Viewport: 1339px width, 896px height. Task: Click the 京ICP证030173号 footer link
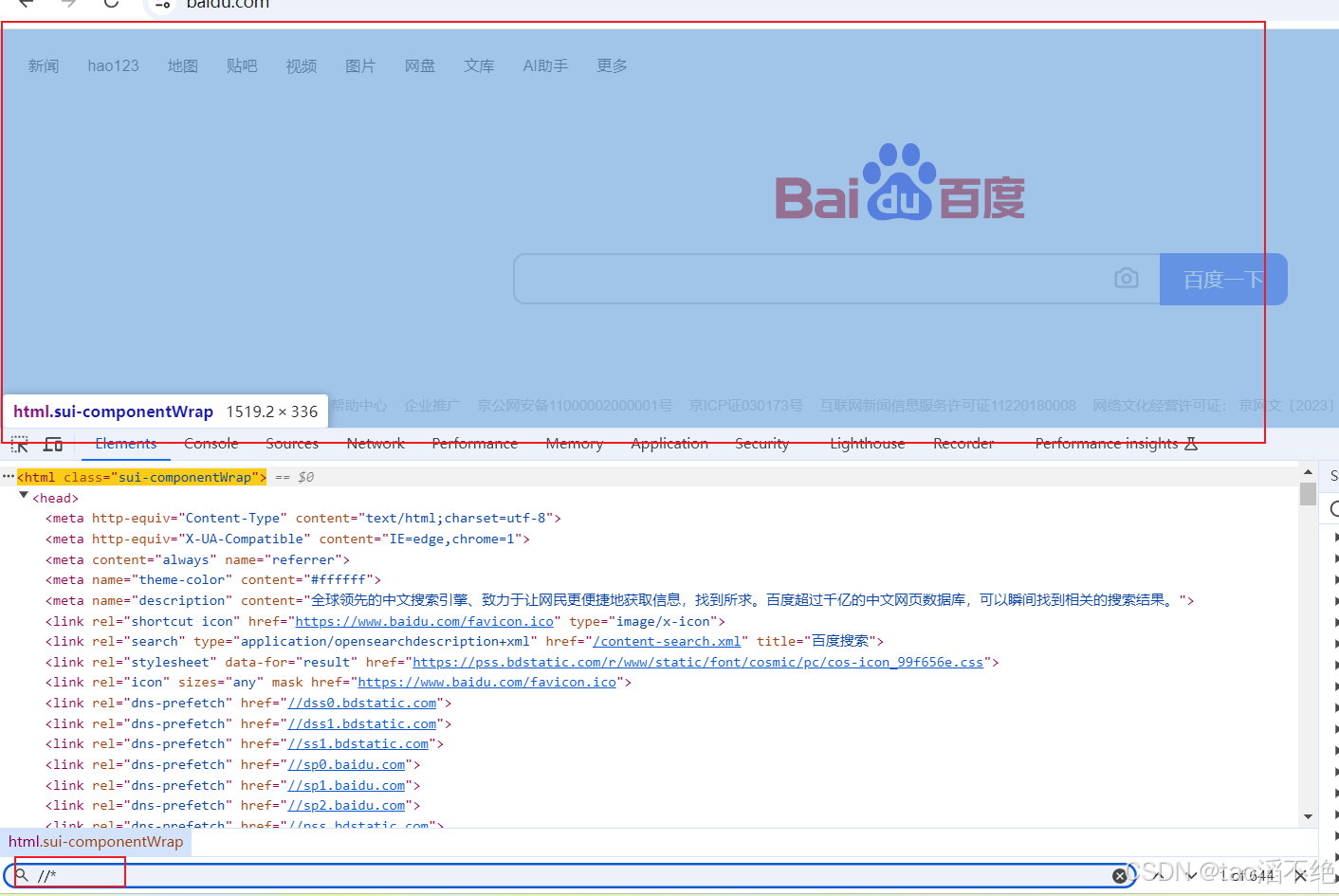tap(746, 406)
